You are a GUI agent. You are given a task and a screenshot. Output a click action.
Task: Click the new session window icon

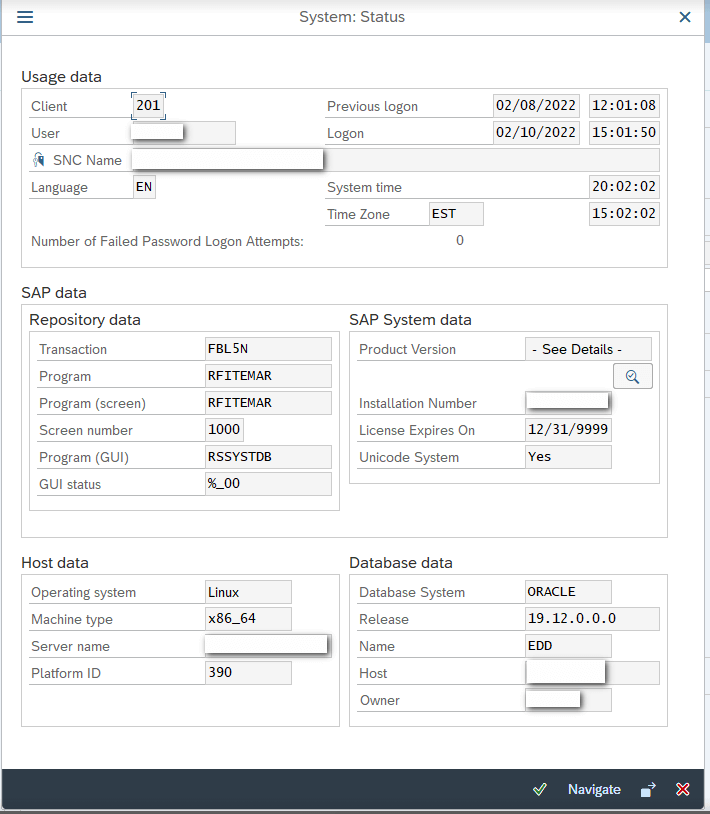(x=648, y=789)
